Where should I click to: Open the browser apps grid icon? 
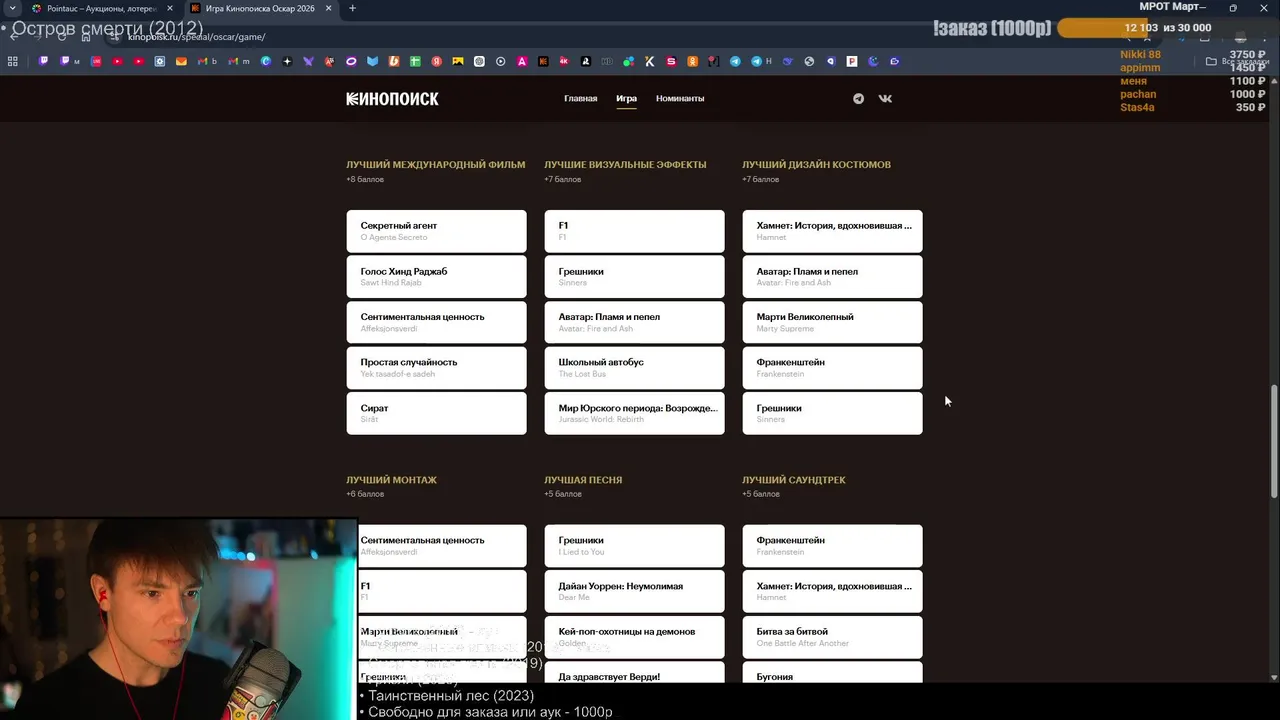[x=12, y=61]
